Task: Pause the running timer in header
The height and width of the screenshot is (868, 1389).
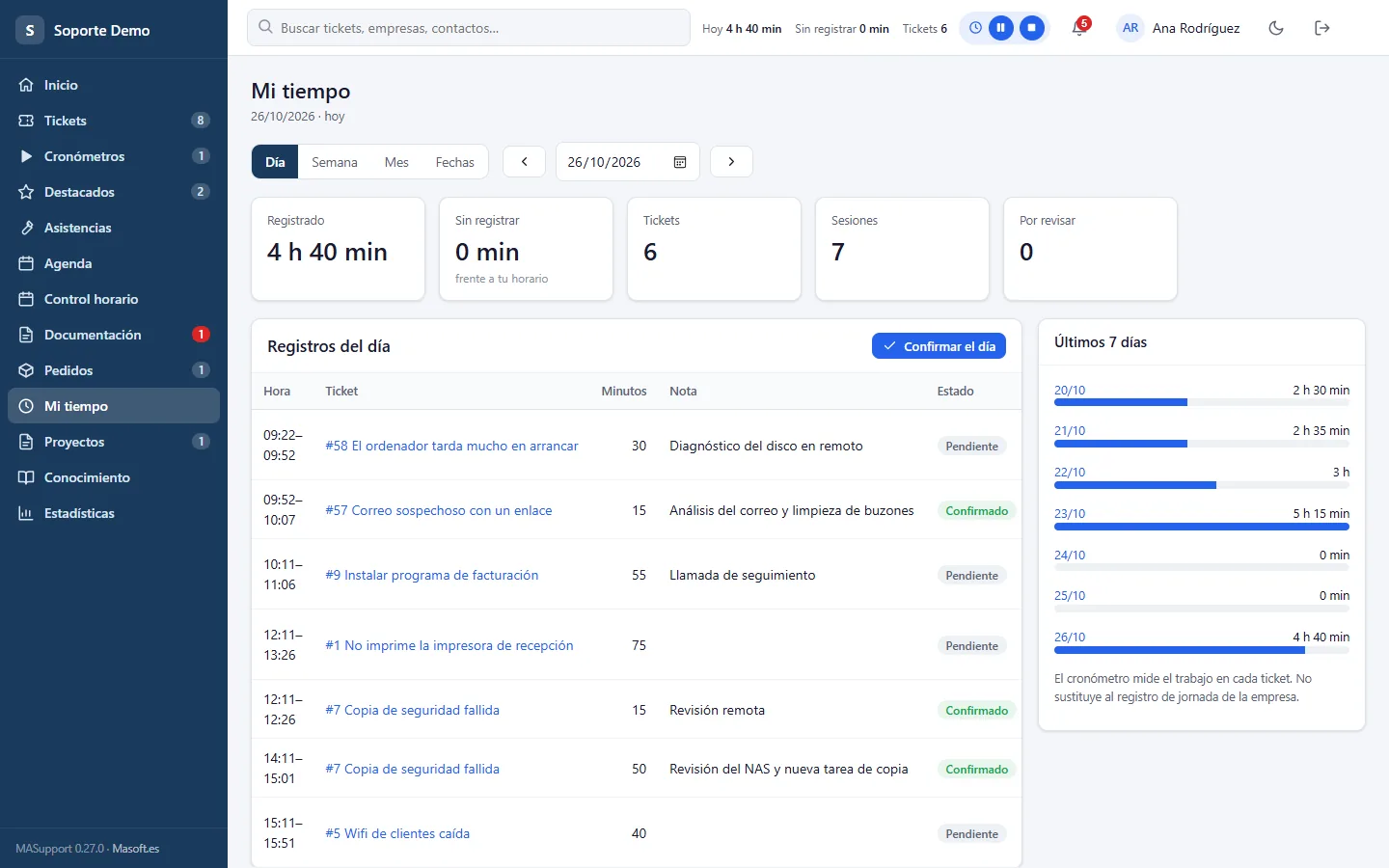Action: [x=1001, y=28]
